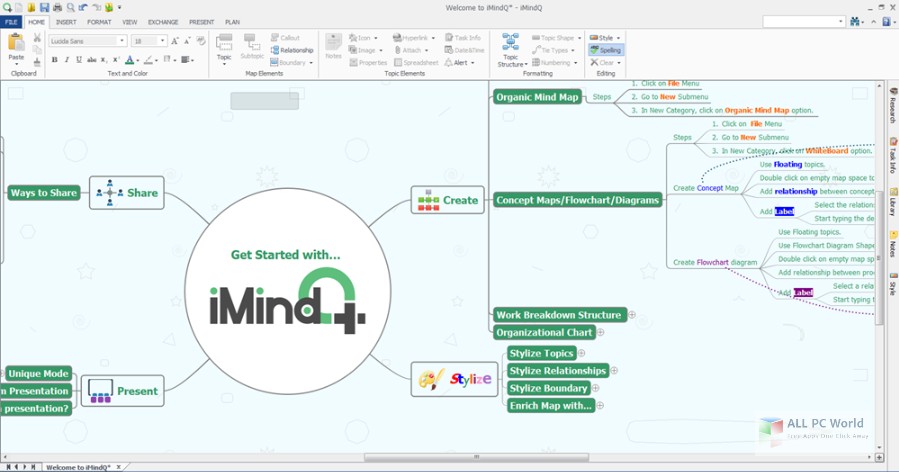899x472 pixels.
Task: Select the Share topic node
Action: pyautogui.click(x=127, y=193)
